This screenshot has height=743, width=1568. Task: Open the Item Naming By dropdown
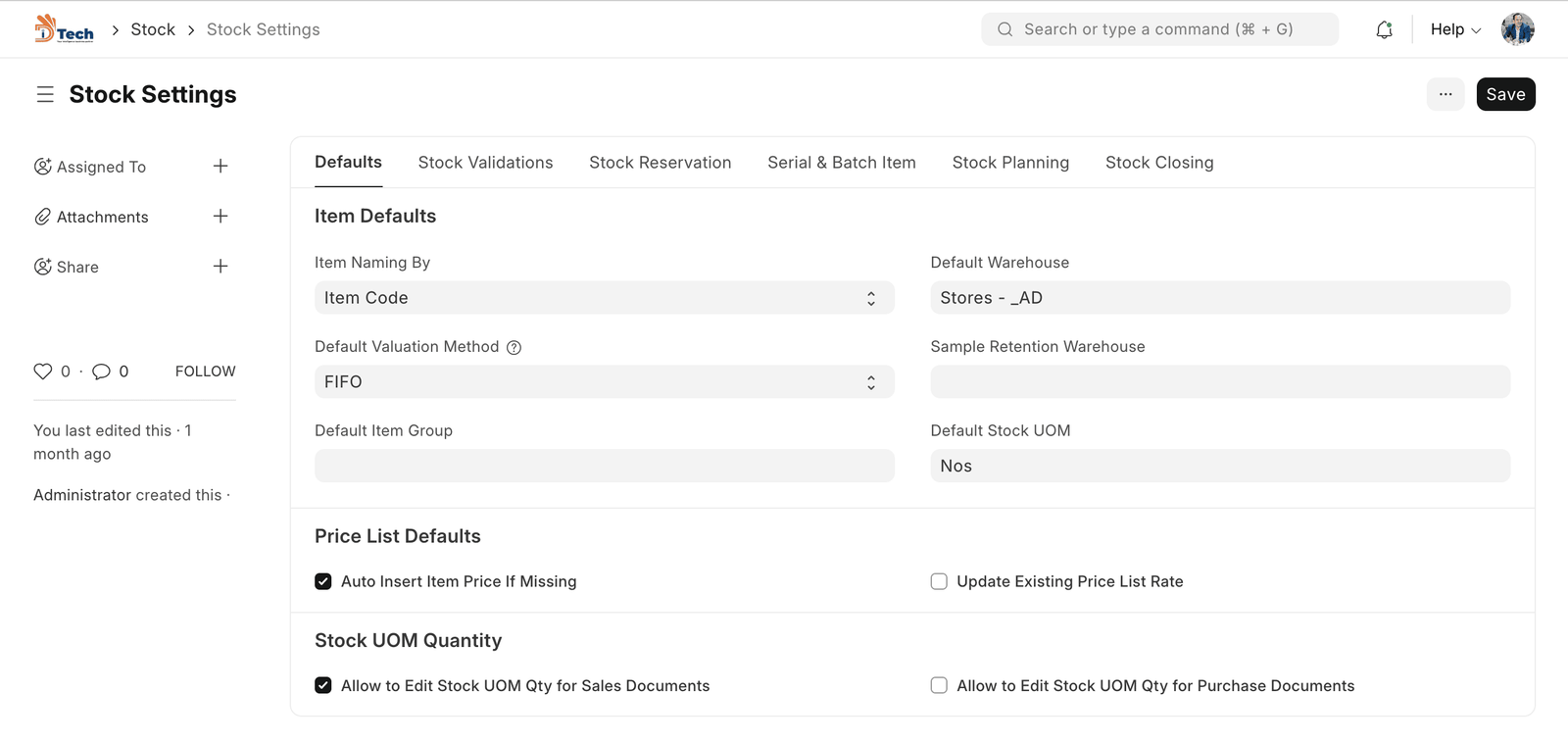pyautogui.click(x=604, y=298)
